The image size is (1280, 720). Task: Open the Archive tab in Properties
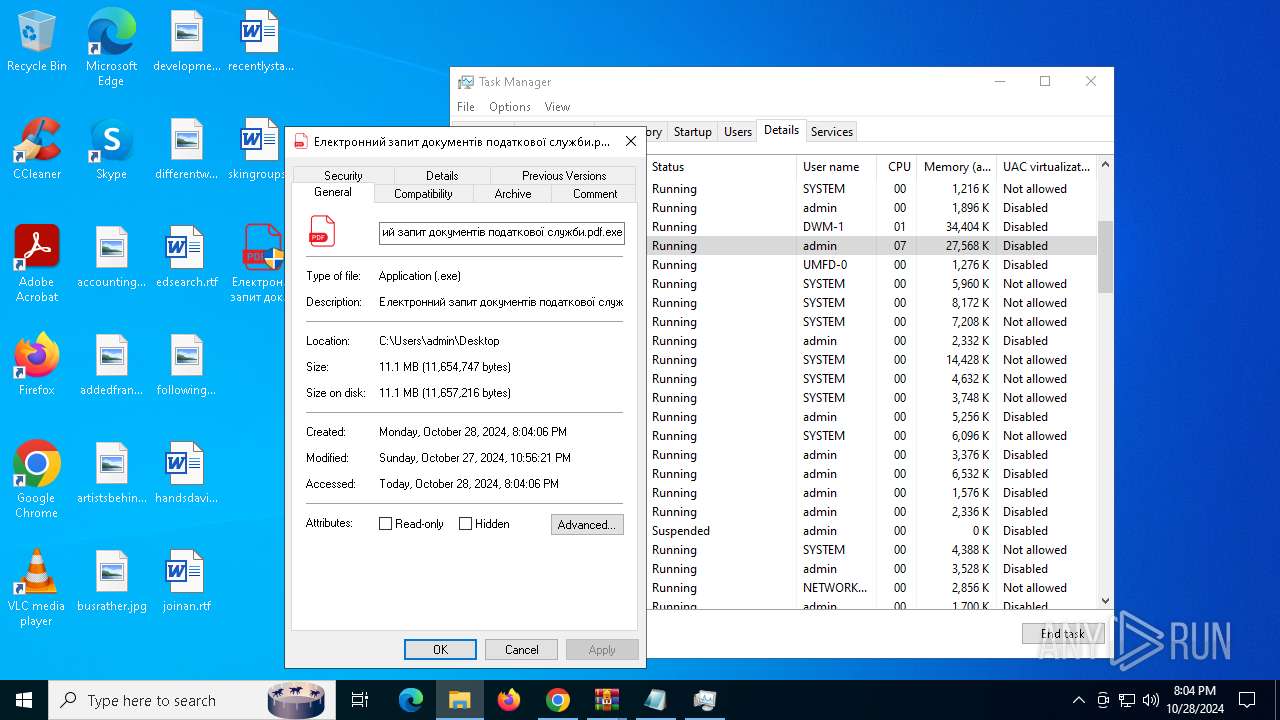pyautogui.click(x=513, y=193)
